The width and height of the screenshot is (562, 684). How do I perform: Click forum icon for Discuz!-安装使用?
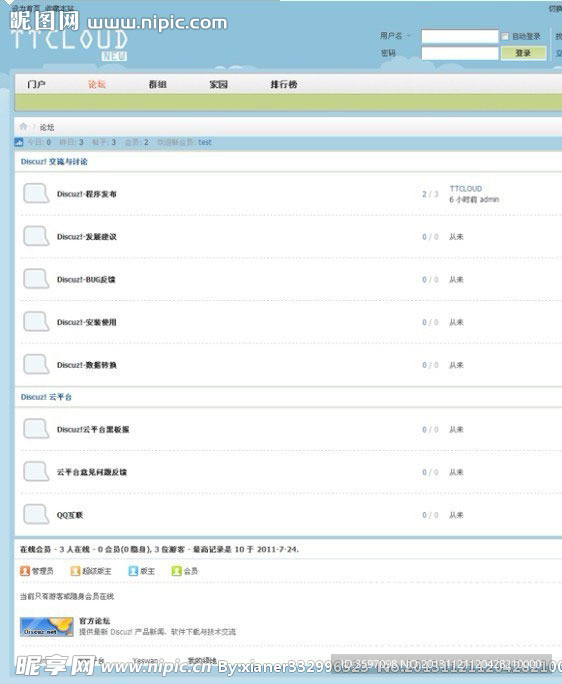click(36, 322)
